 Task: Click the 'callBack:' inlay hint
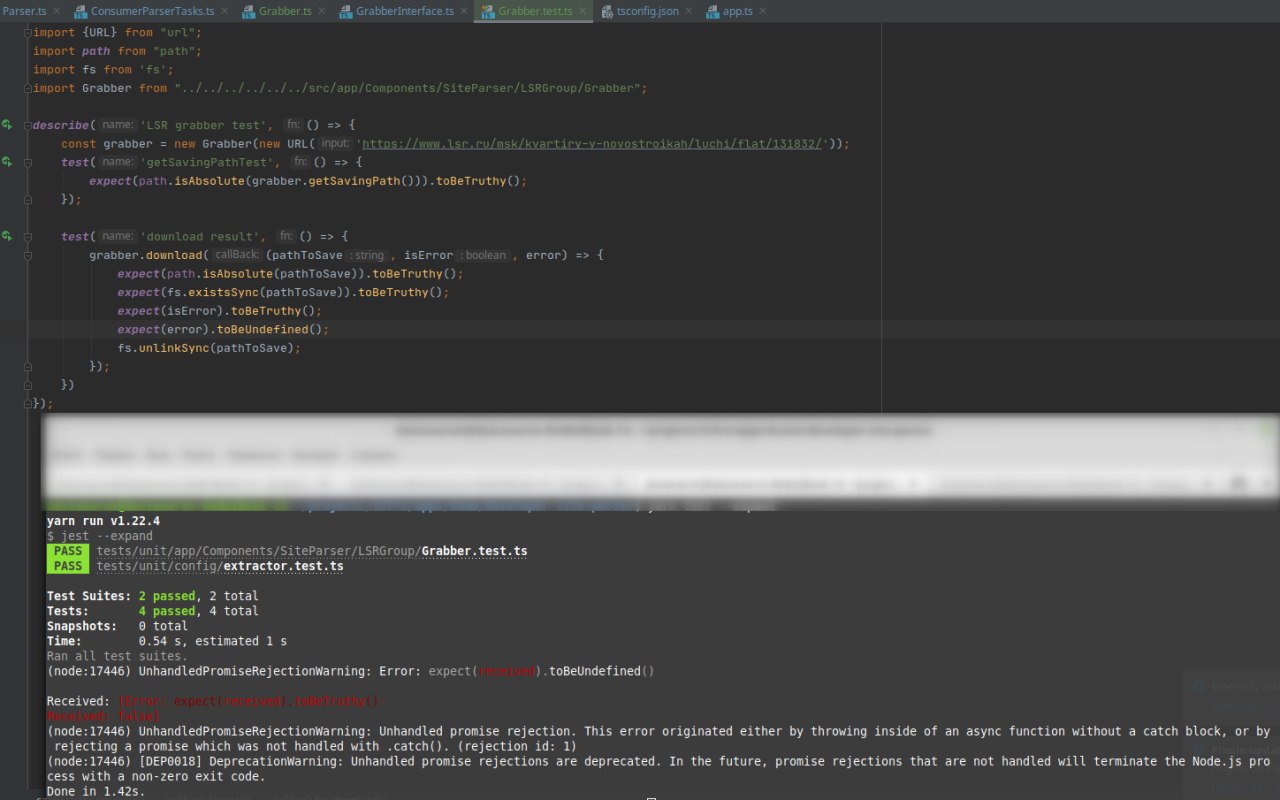coord(237,255)
